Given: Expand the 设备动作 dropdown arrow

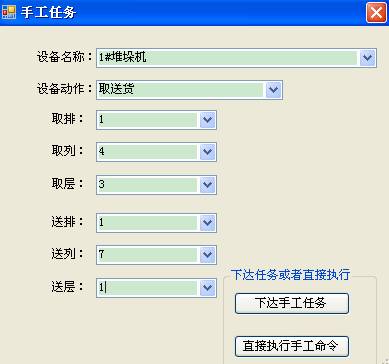Looking at the screenshot, I should (x=273, y=90).
